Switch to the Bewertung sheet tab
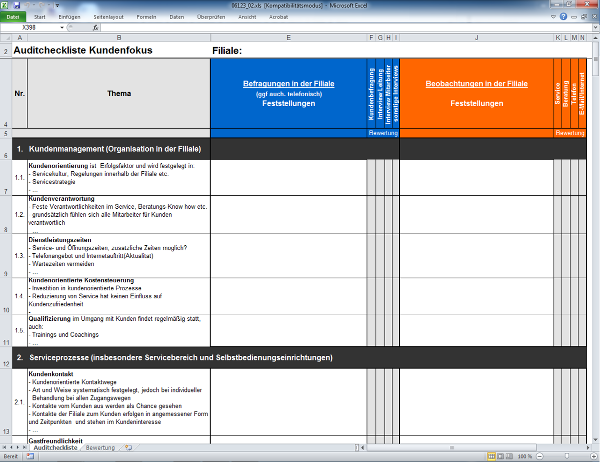 pos(100,447)
